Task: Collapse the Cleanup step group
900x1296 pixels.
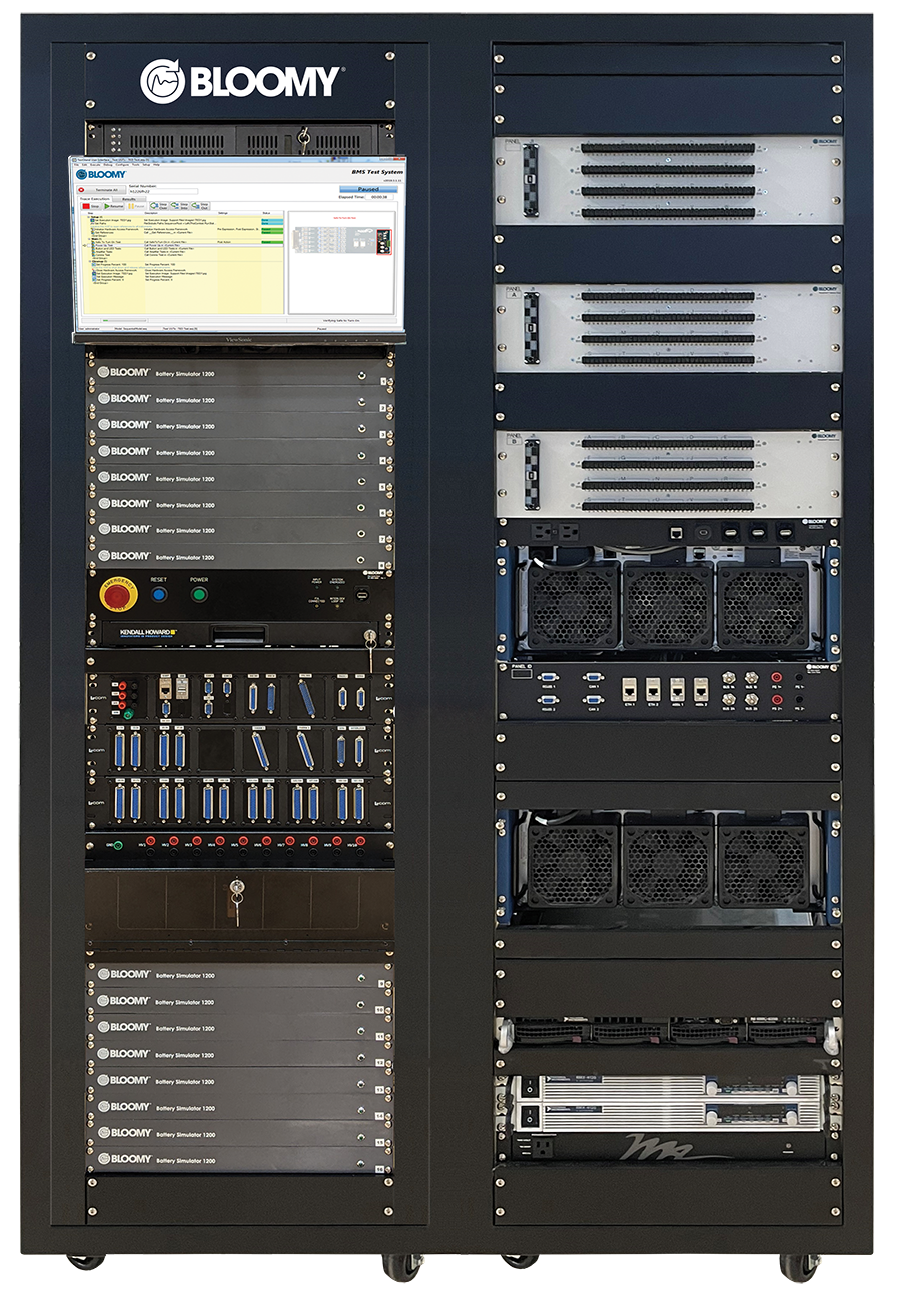Action: tap(90, 261)
